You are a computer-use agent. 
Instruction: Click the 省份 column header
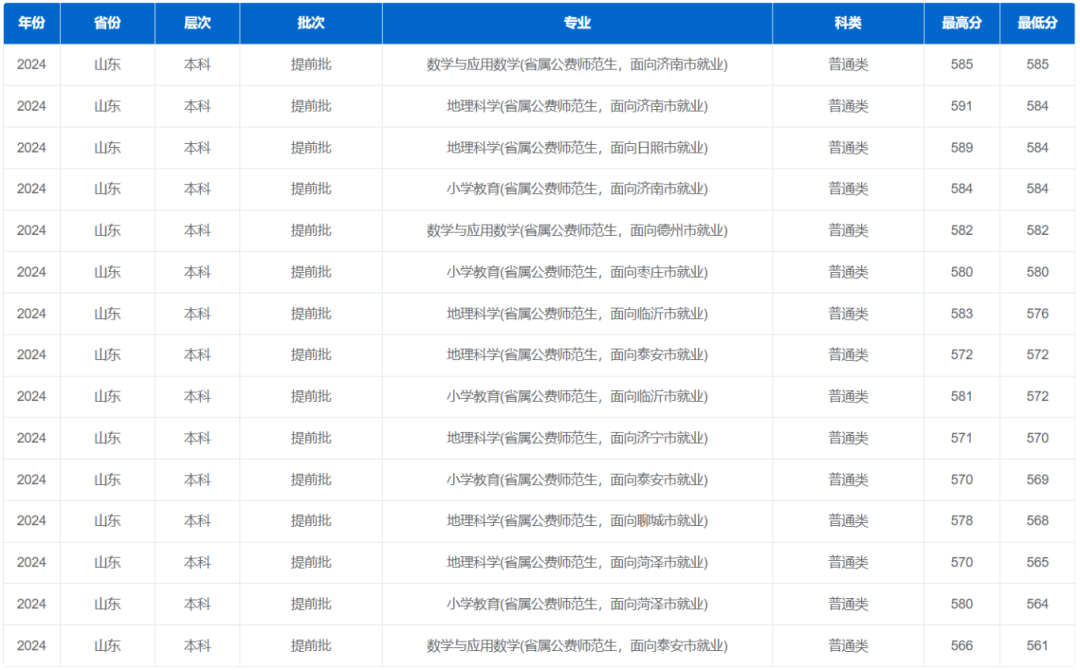[108, 23]
